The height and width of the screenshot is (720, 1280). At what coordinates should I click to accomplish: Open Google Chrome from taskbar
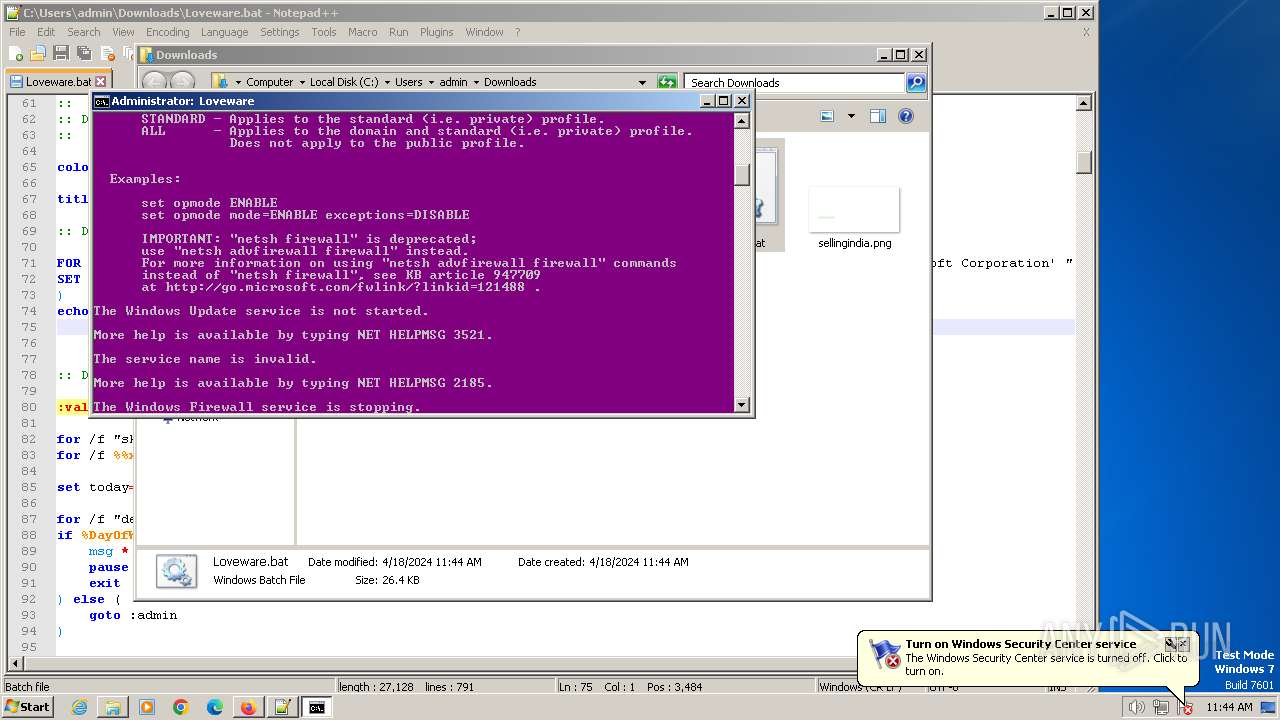pyautogui.click(x=181, y=707)
